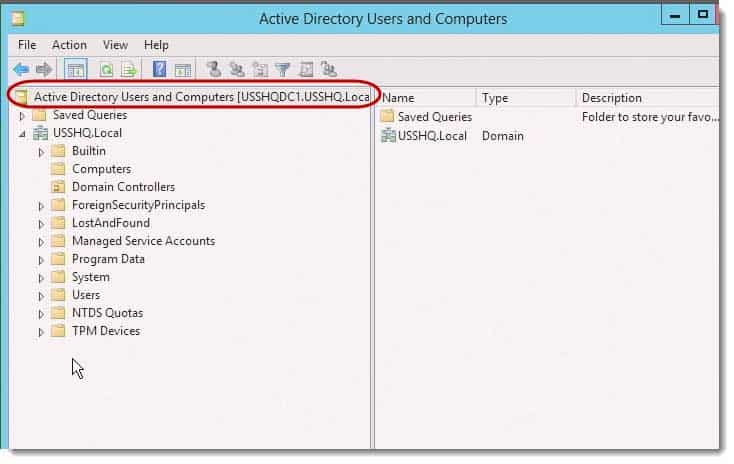The image size is (734, 464).
Task: Expand the NTDS Quotas node arrow
Action: pos(41,314)
